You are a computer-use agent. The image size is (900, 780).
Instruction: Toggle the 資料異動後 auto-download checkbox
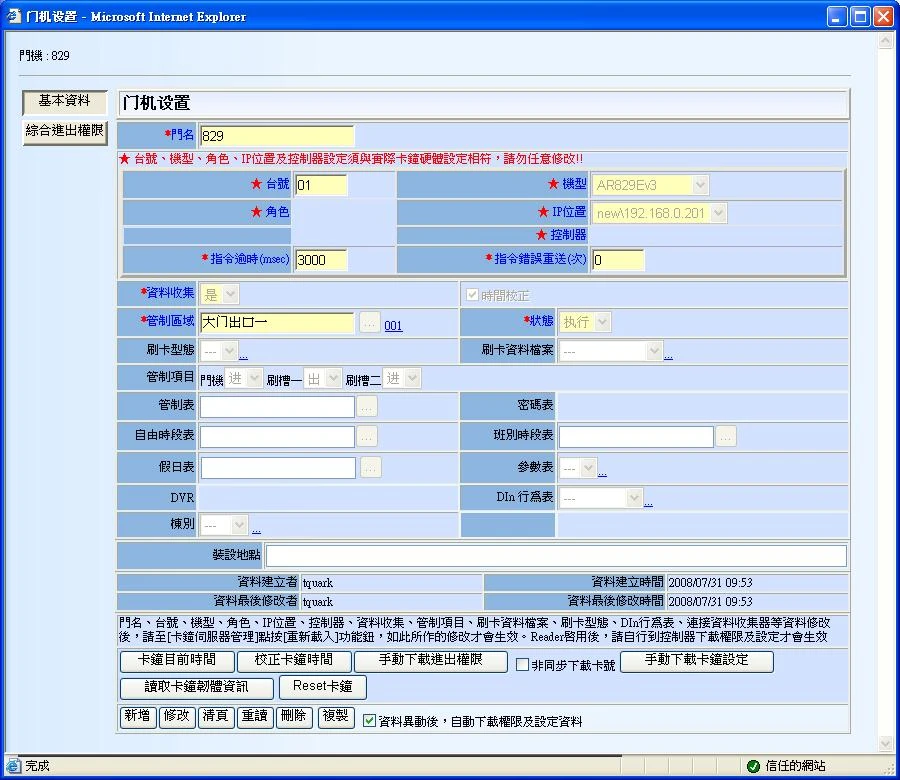[369, 720]
